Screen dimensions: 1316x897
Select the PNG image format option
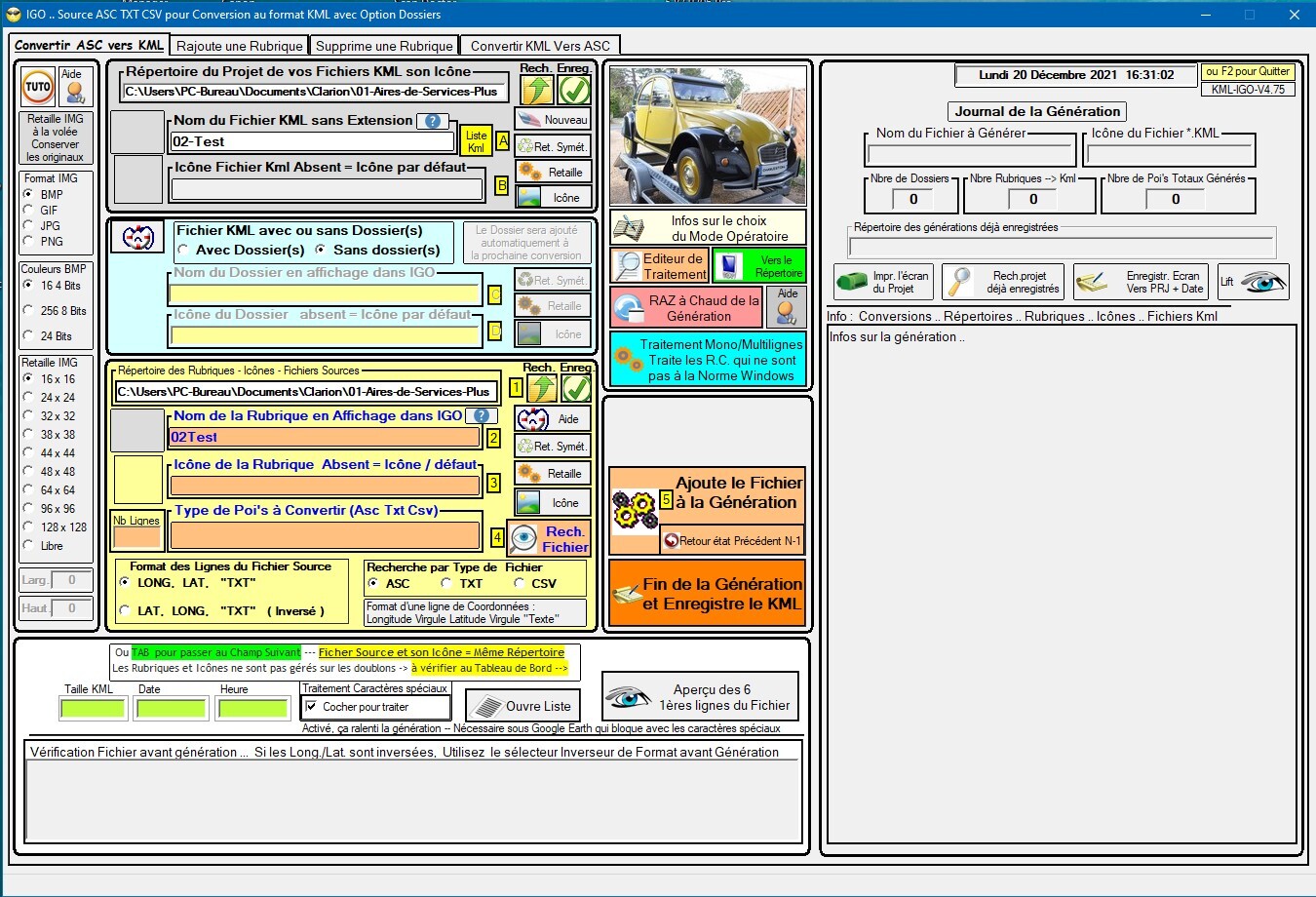[x=29, y=241]
